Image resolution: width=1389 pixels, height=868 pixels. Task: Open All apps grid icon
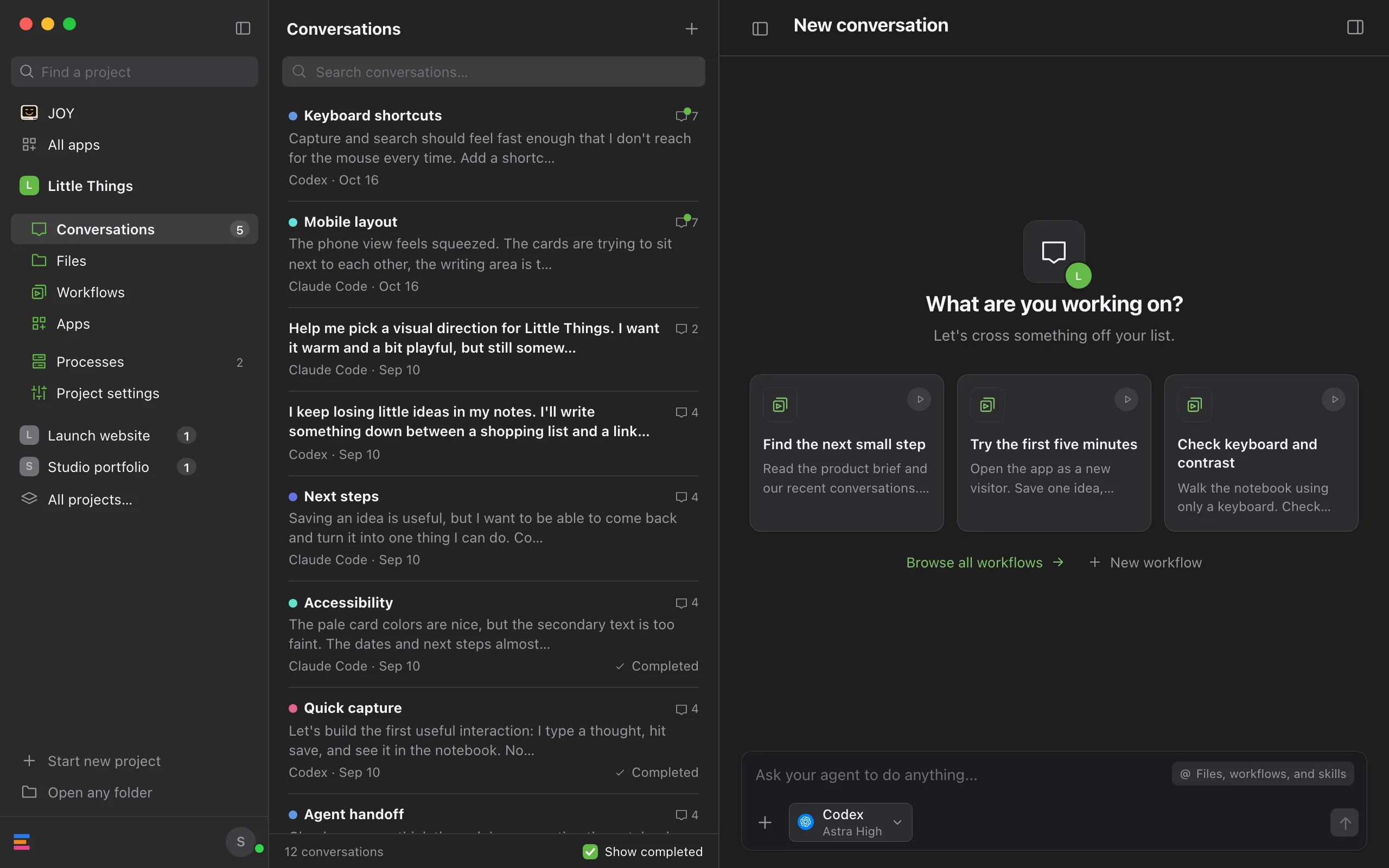(29, 145)
